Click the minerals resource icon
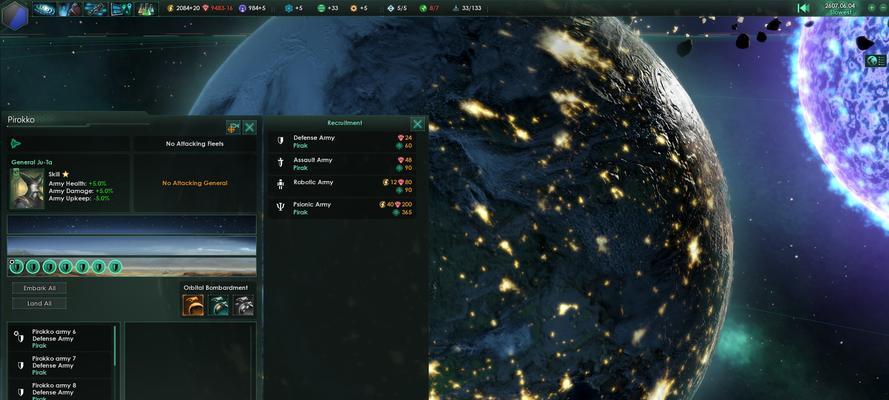This screenshot has width=889, height=400. [205, 8]
